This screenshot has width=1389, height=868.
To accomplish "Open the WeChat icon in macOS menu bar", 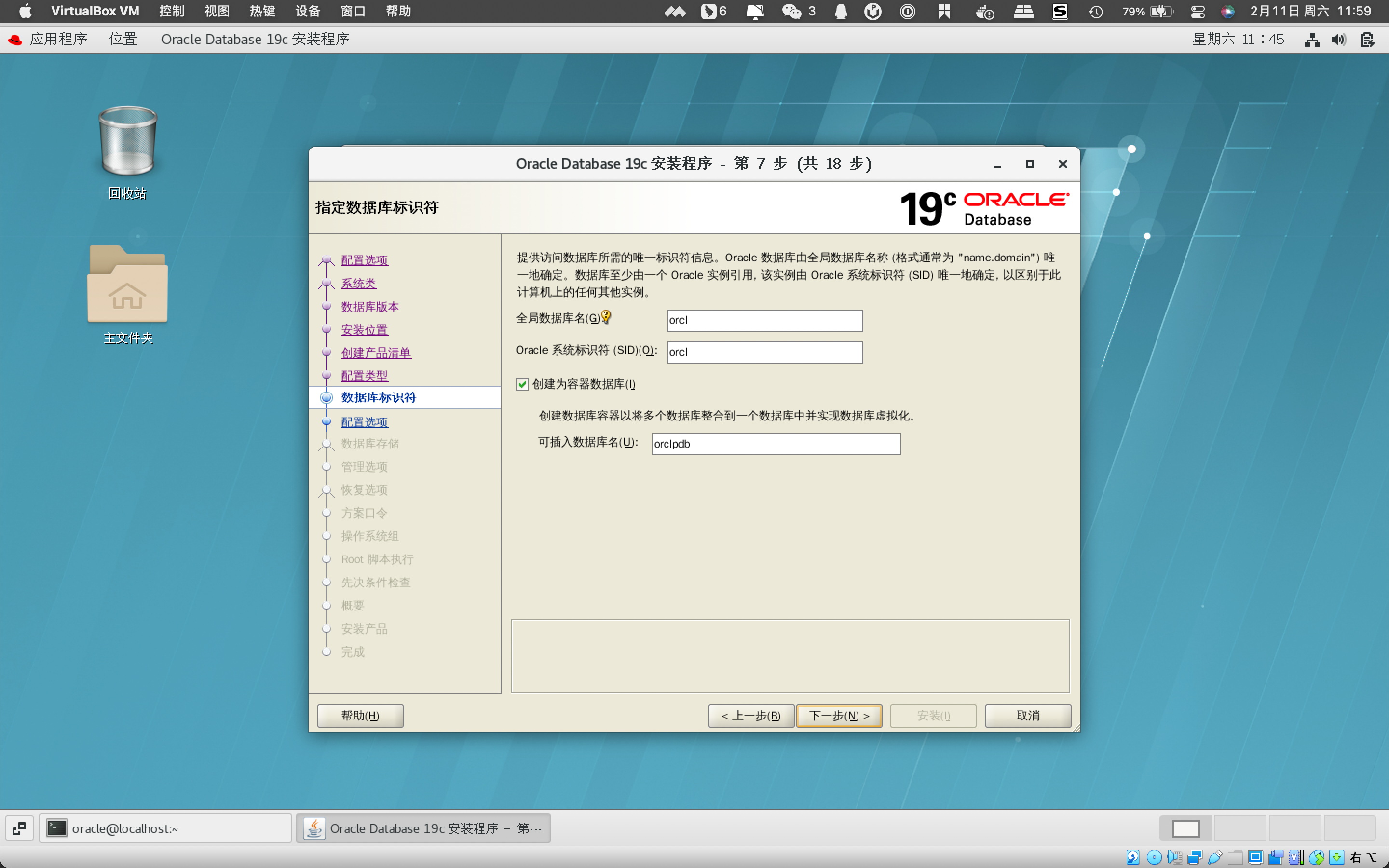I will pos(791,11).
